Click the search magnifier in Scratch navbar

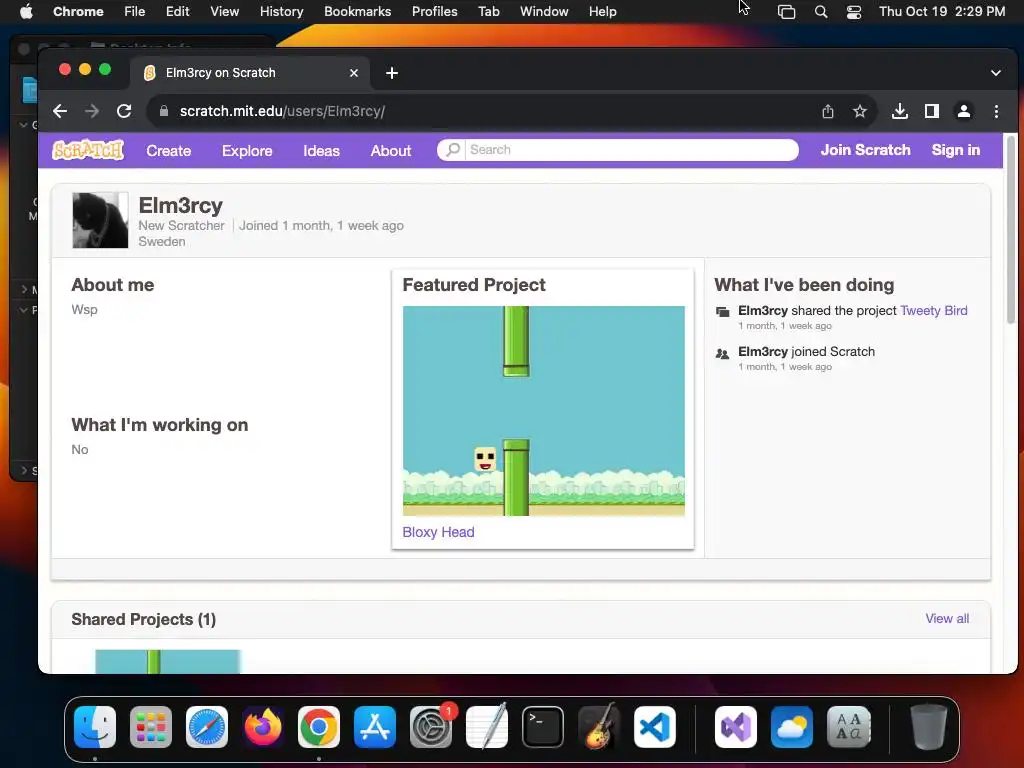(x=453, y=150)
